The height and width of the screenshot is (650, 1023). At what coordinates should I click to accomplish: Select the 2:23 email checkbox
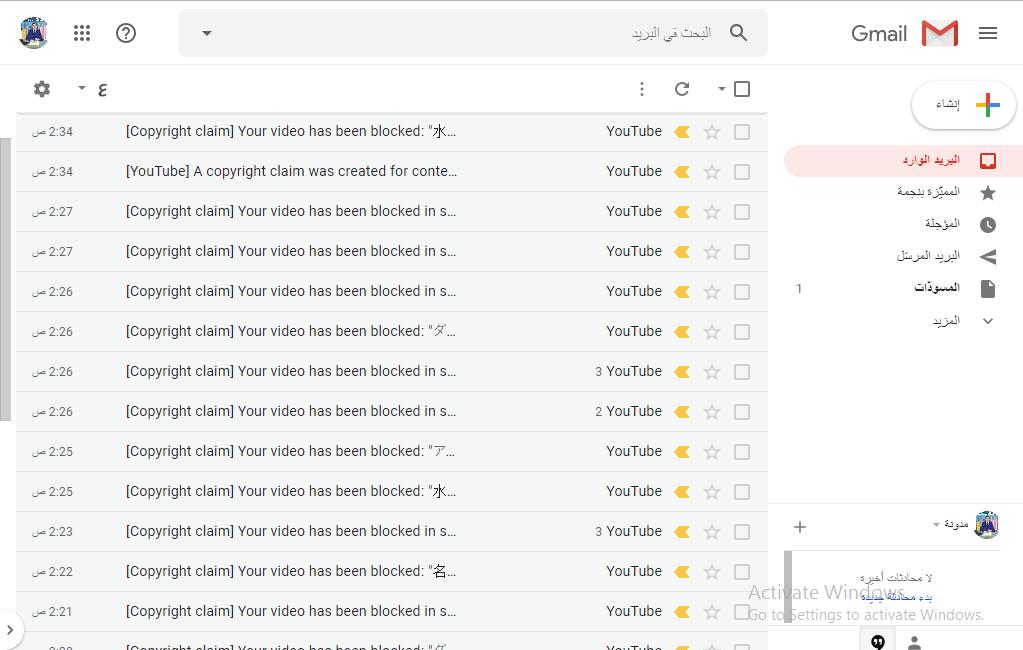coord(742,532)
